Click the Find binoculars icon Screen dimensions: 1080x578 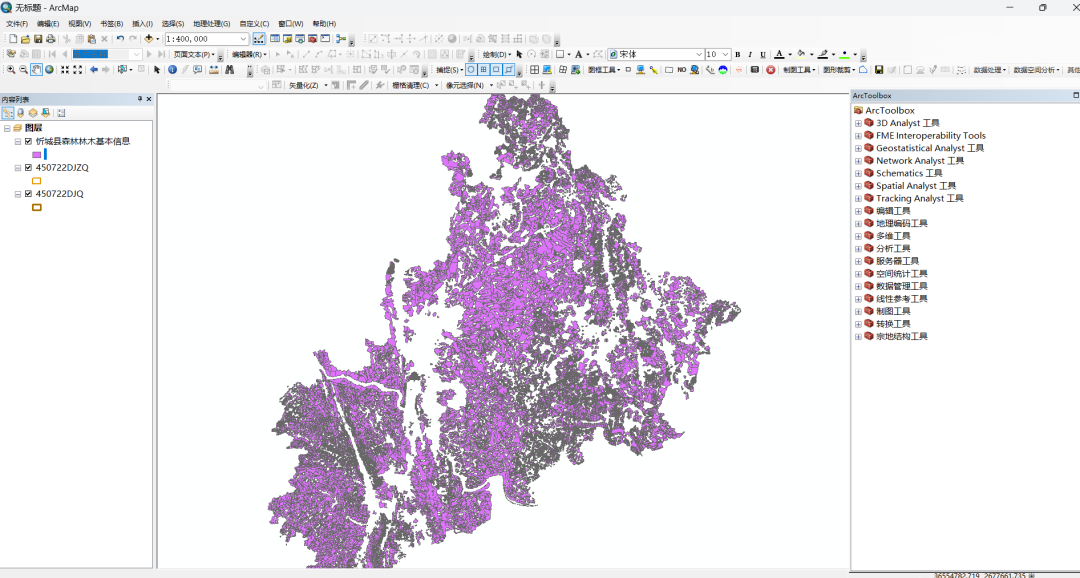[229, 70]
